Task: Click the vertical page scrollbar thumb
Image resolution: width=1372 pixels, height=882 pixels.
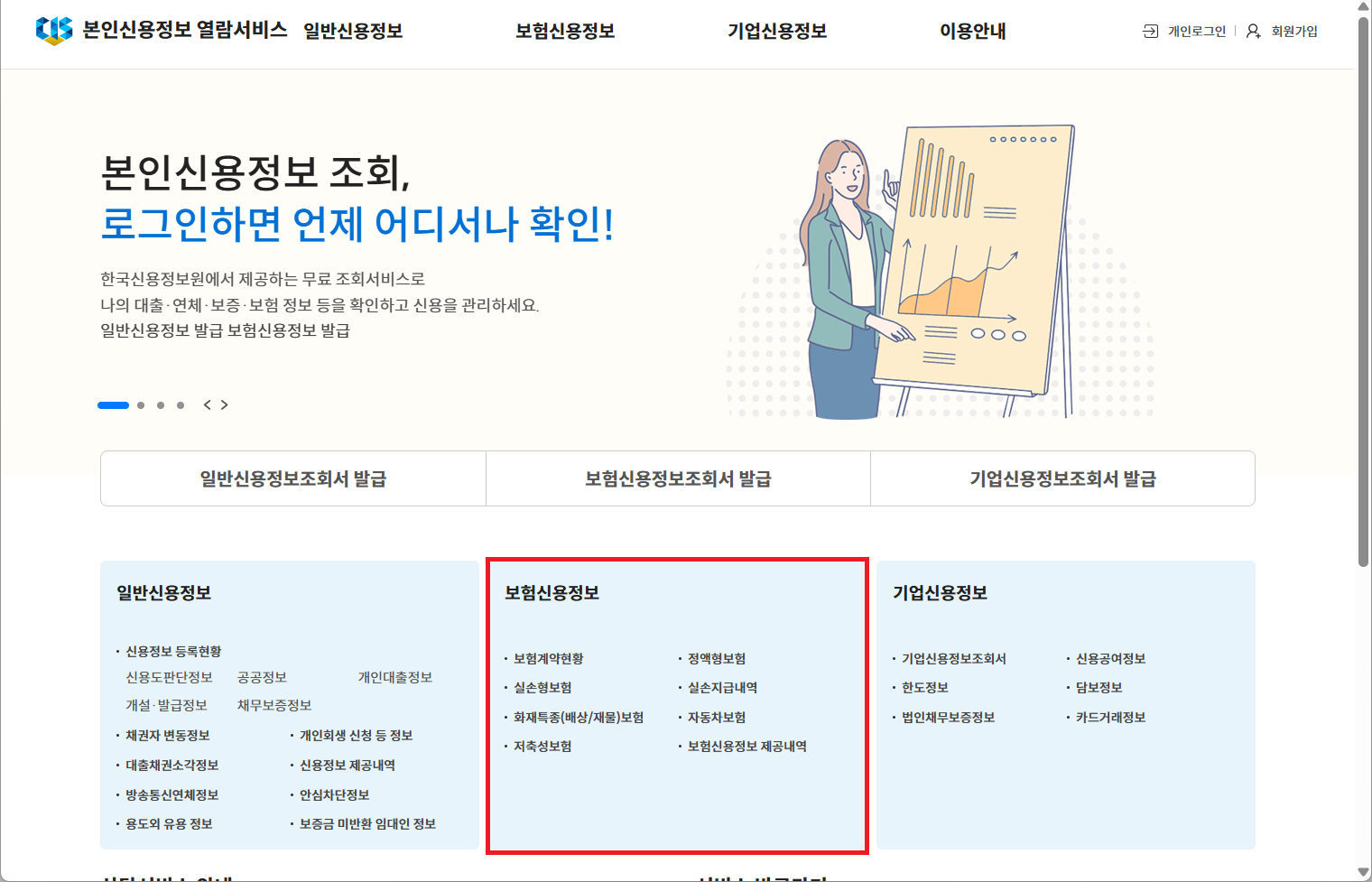Action: click(x=1364, y=292)
